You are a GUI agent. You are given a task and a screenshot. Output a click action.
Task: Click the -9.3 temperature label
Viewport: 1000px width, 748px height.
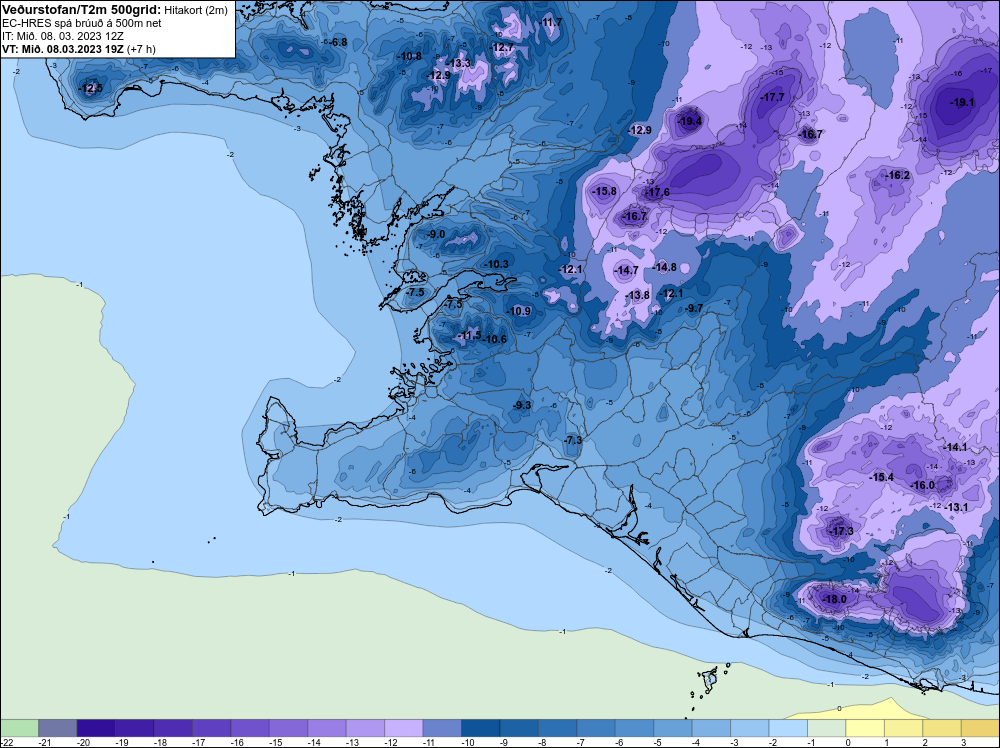click(522, 406)
